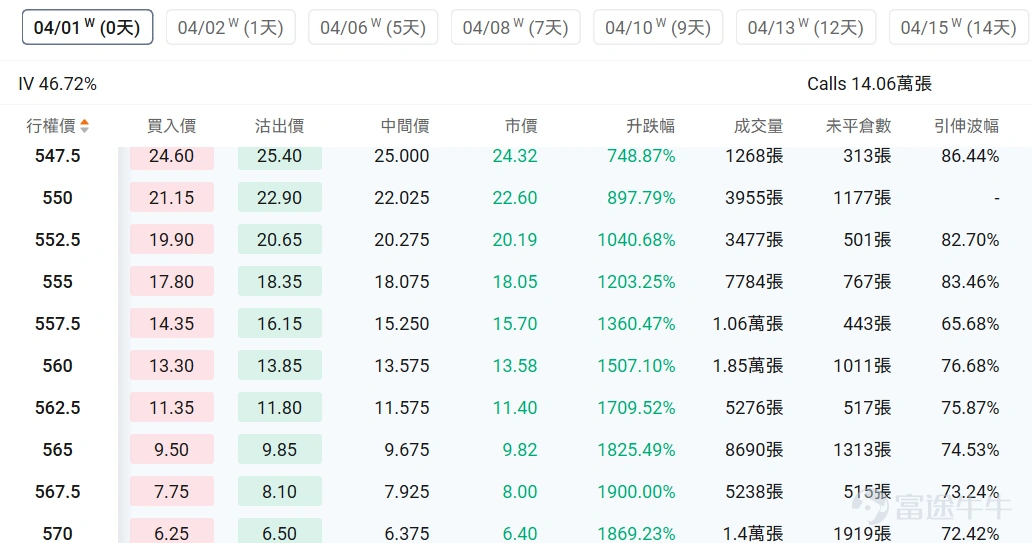Click ask price 9.85 for 565 strike
This screenshot has width=1032, height=543.
click(x=280, y=450)
